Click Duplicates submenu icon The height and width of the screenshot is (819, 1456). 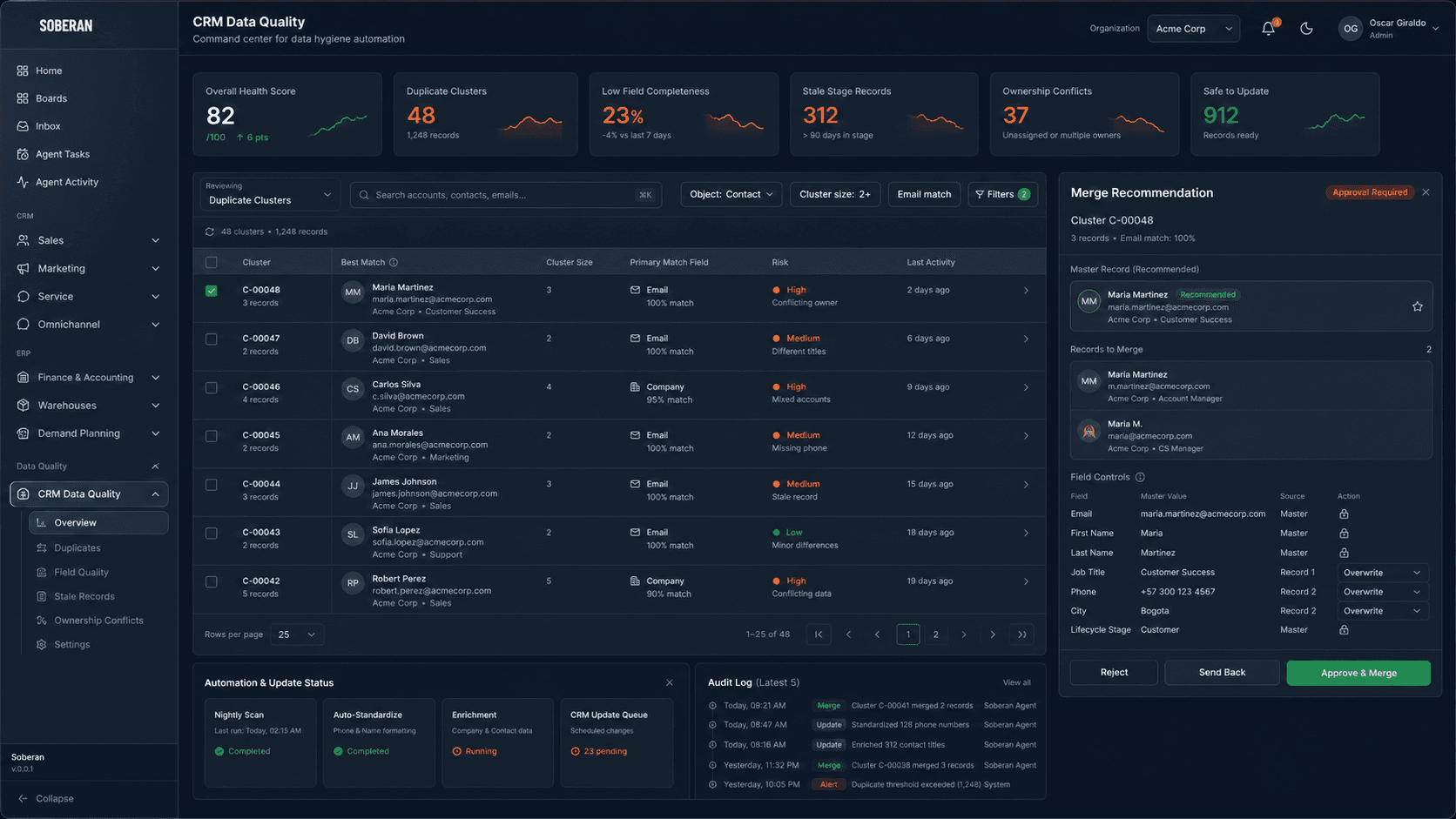tap(41, 548)
